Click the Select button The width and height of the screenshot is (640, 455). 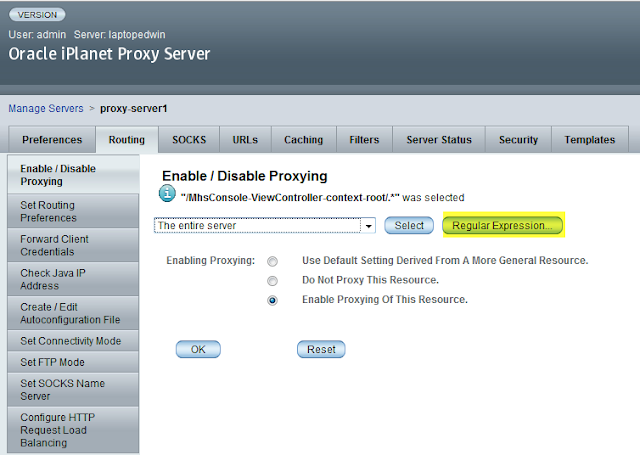409,226
